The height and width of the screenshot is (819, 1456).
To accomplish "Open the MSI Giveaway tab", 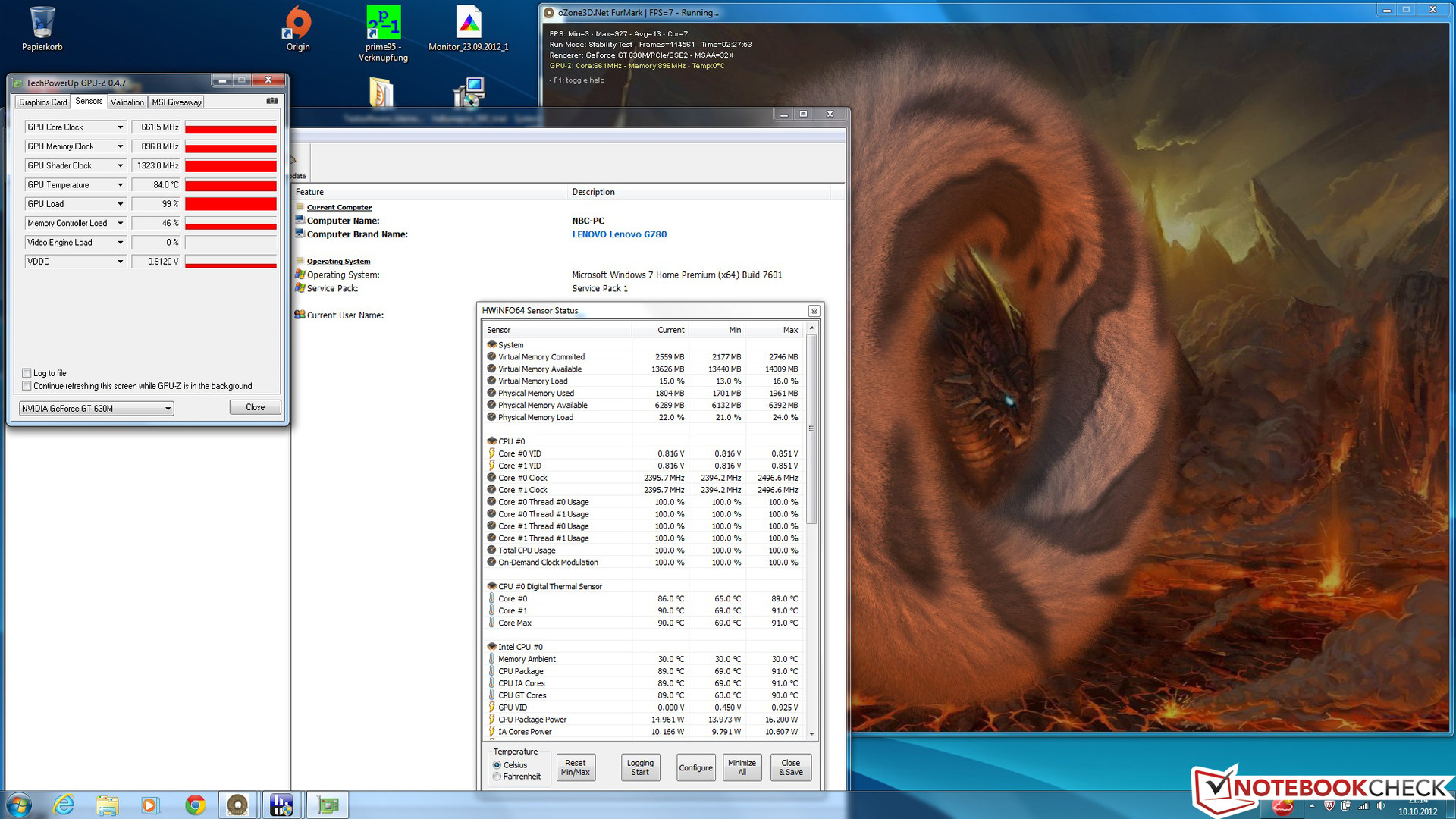I will pyautogui.click(x=176, y=102).
